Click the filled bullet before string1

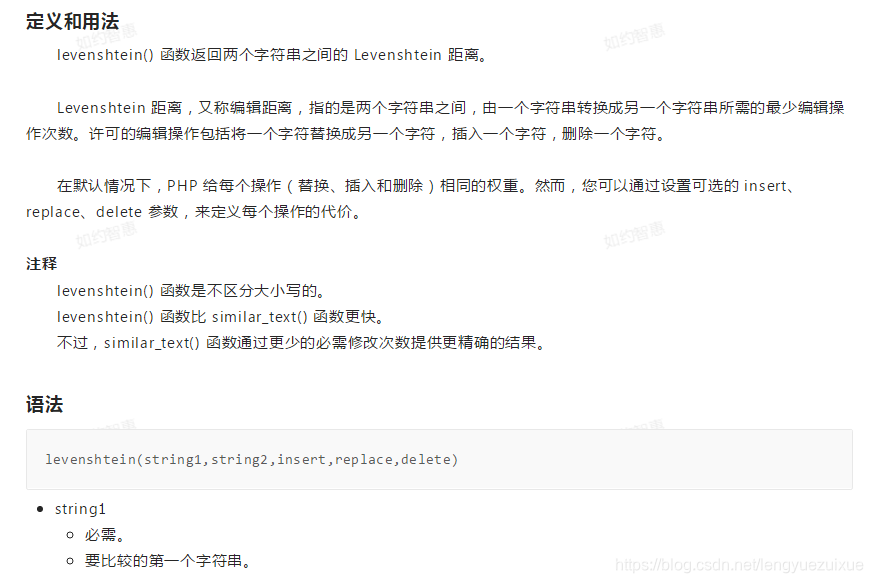(x=40, y=509)
